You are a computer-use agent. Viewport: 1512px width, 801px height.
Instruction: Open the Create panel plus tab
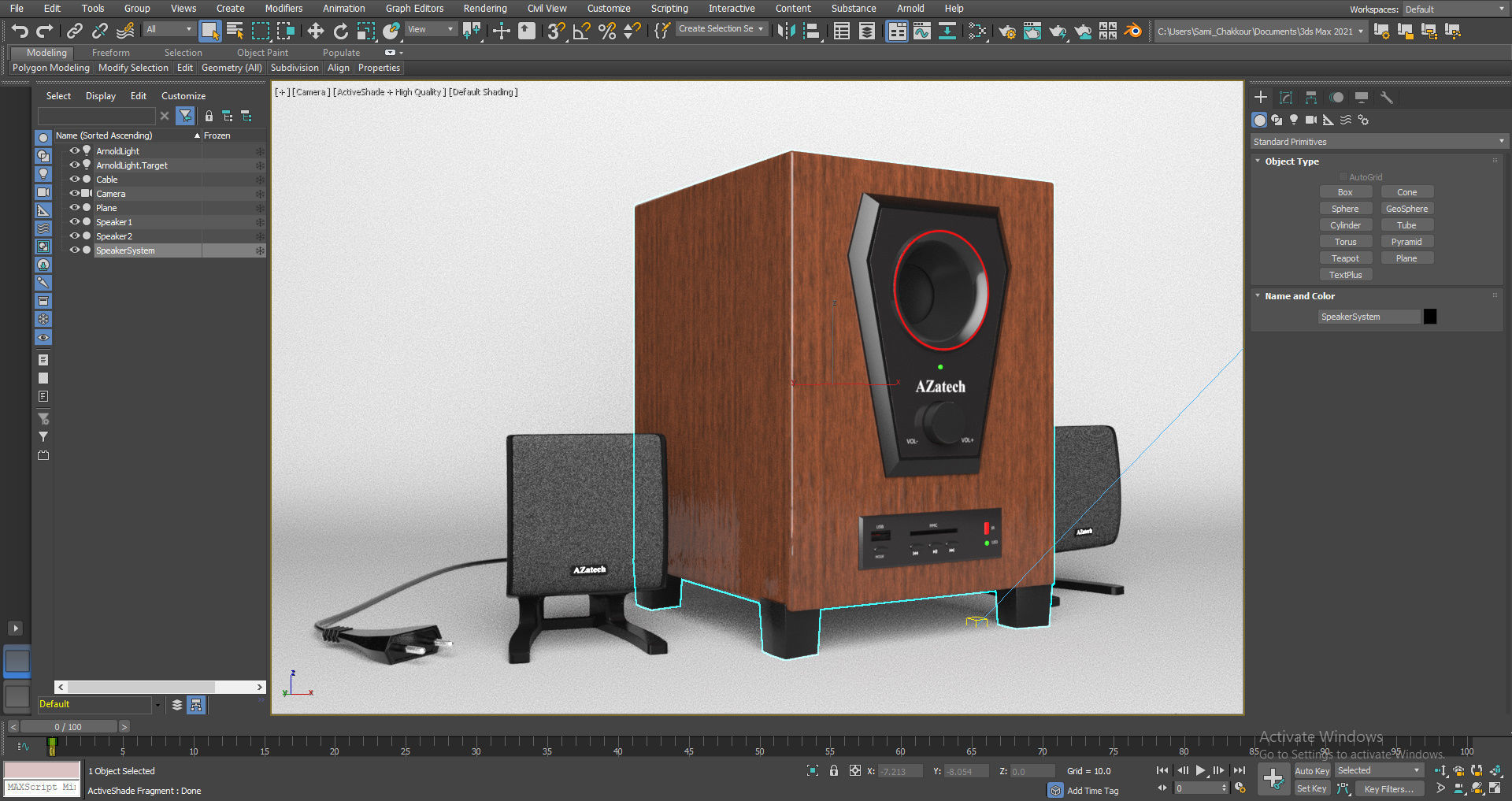point(1261,97)
